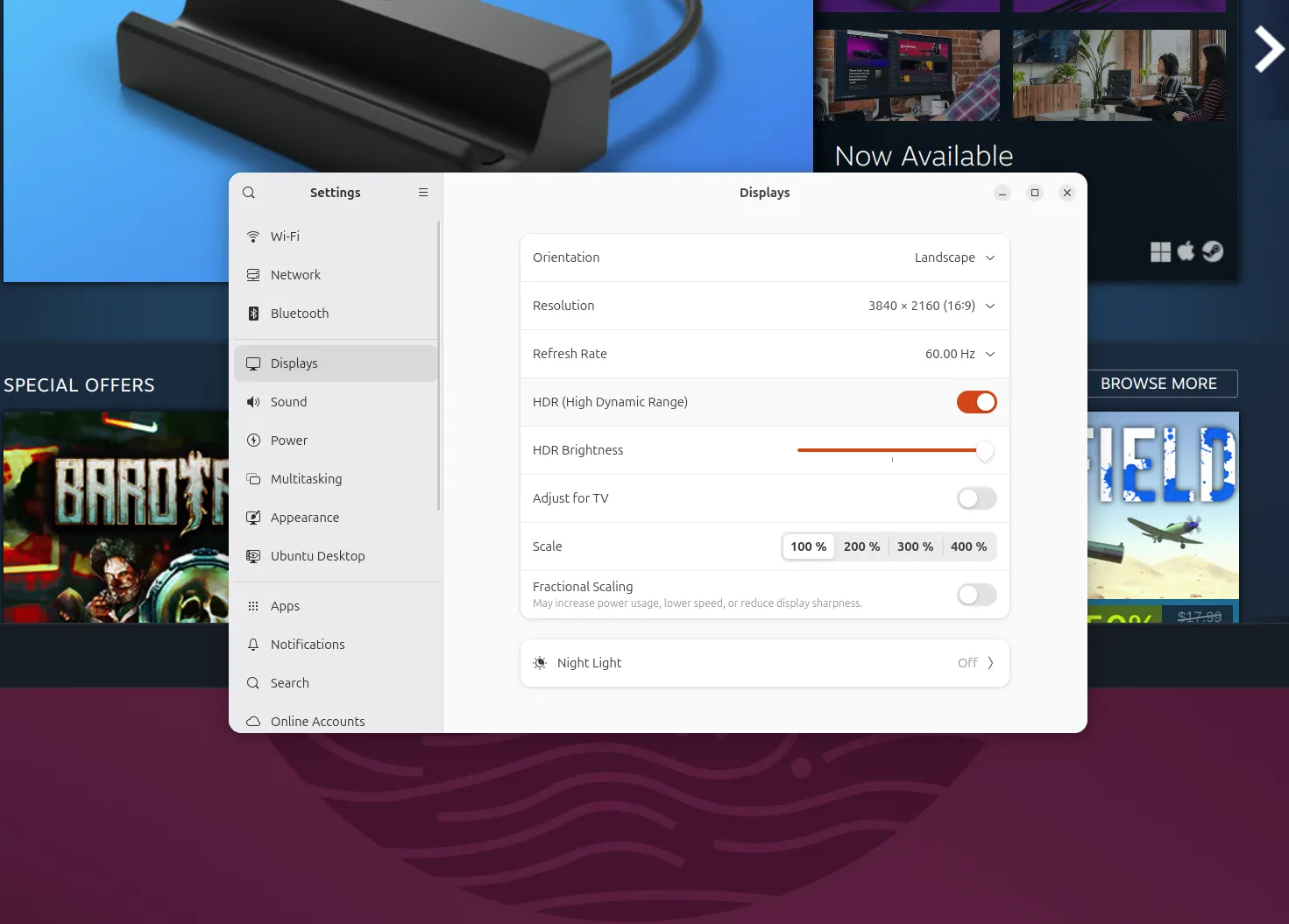The height and width of the screenshot is (924, 1289).
Task: Set display scale to 200 %
Action: pos(861,547)
